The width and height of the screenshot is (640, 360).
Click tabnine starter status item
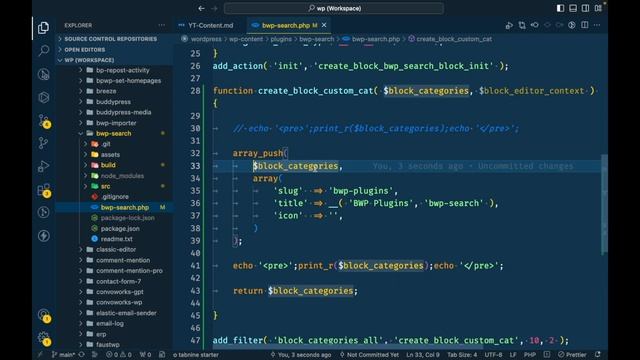(196, 355)
